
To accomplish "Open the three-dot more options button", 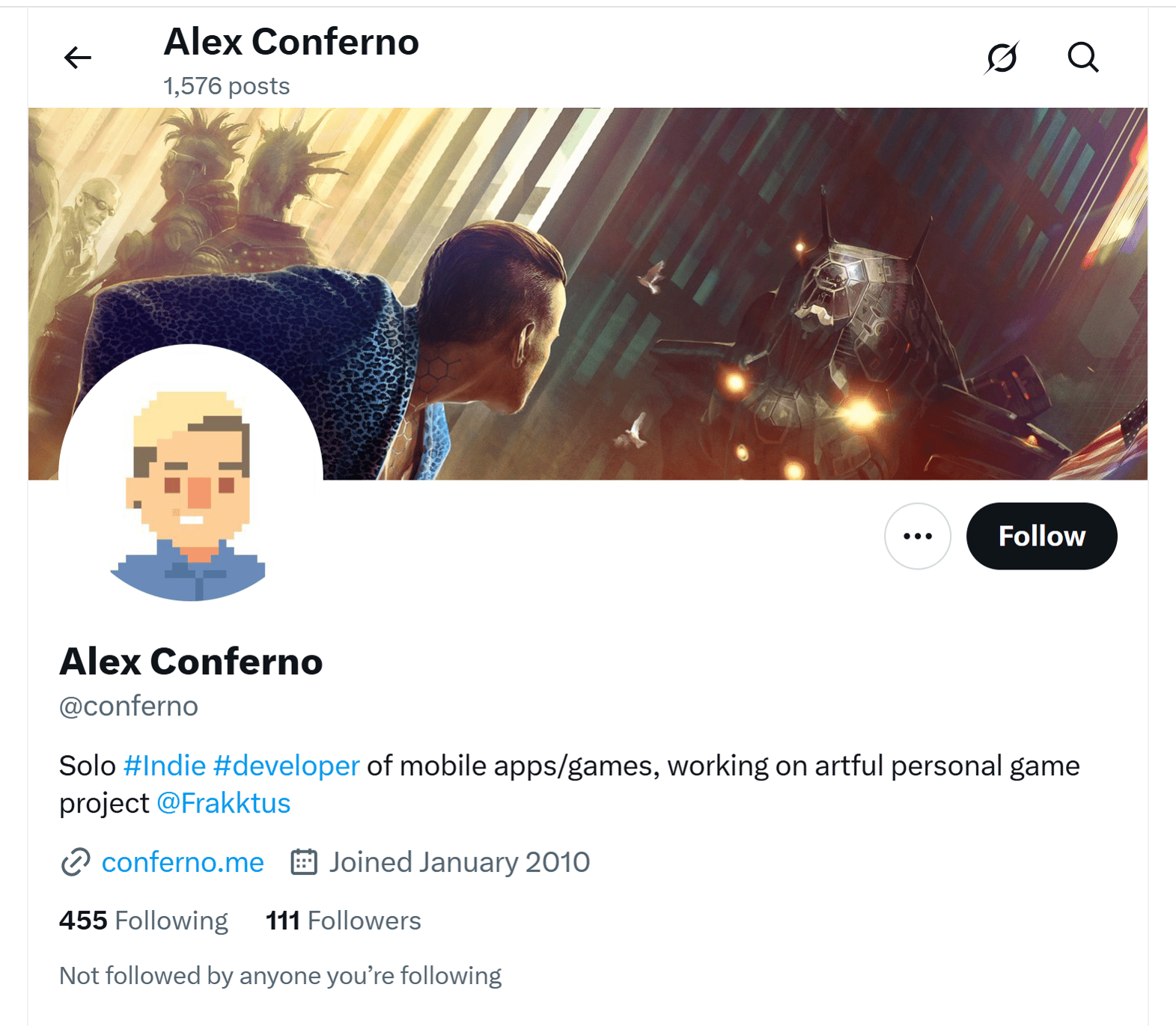I will pos(918,536).
